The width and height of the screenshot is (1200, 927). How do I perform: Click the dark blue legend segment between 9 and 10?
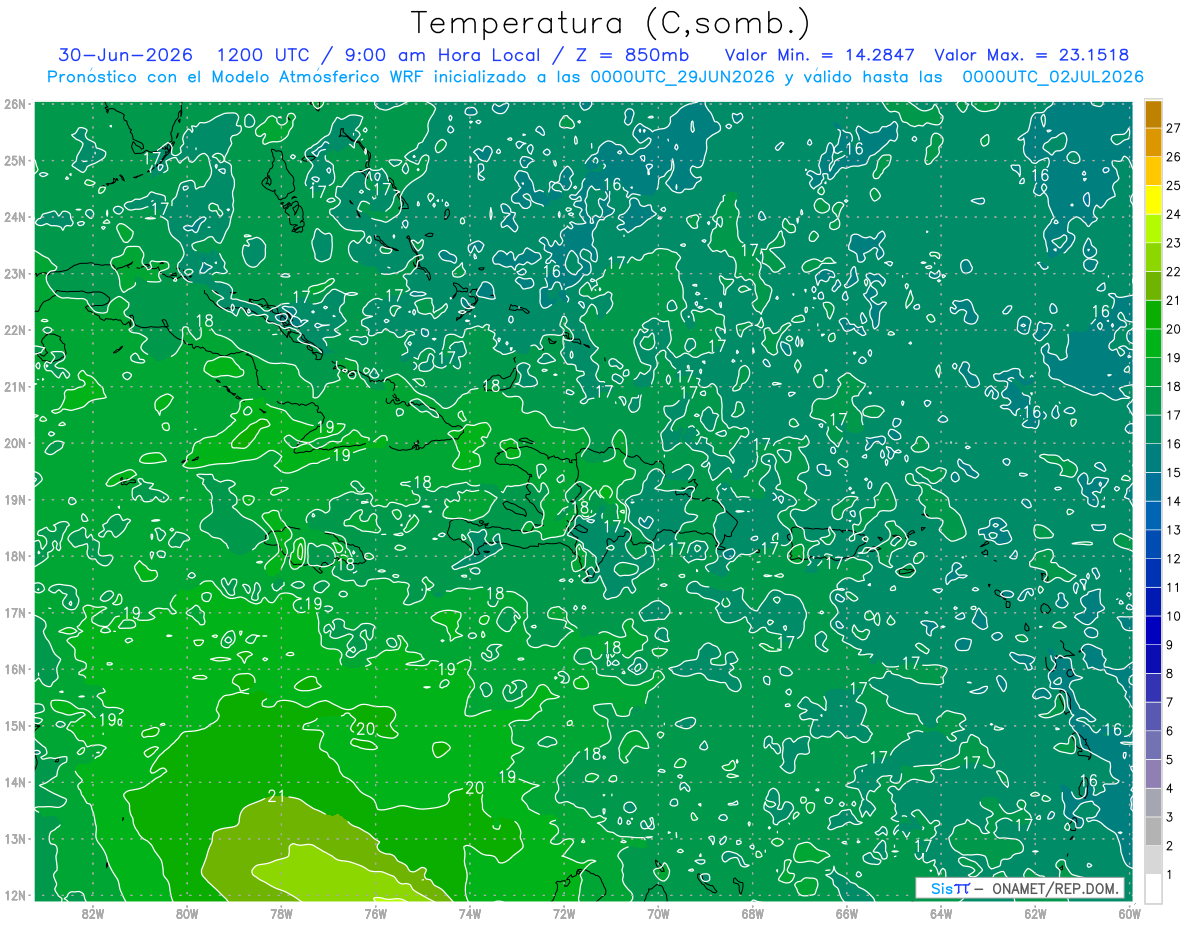point(1154,631)
